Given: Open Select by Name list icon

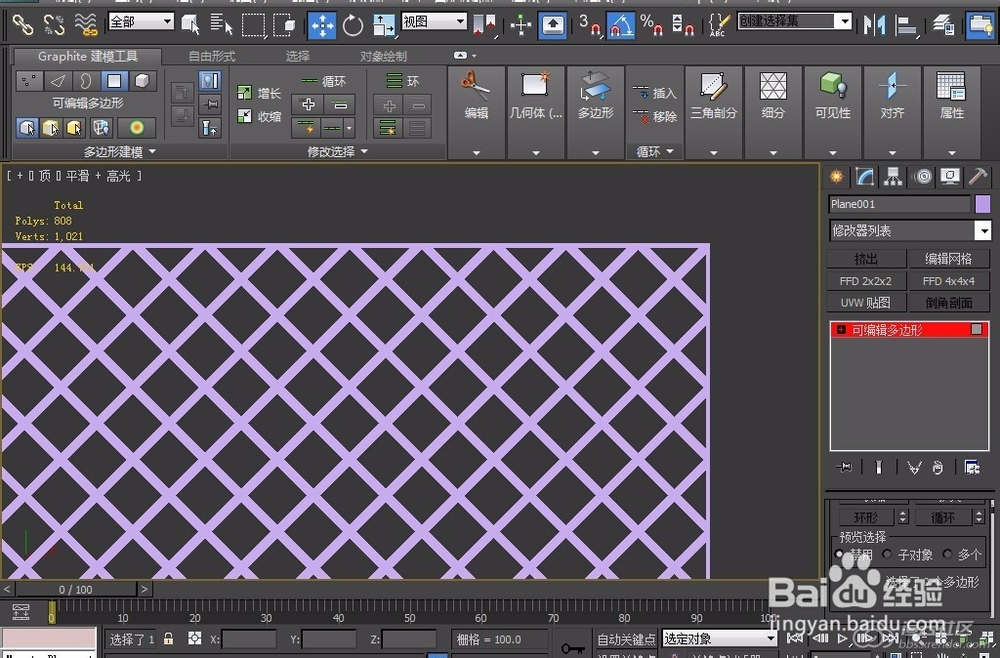Looking at the screenshot, I should point(221,25).
